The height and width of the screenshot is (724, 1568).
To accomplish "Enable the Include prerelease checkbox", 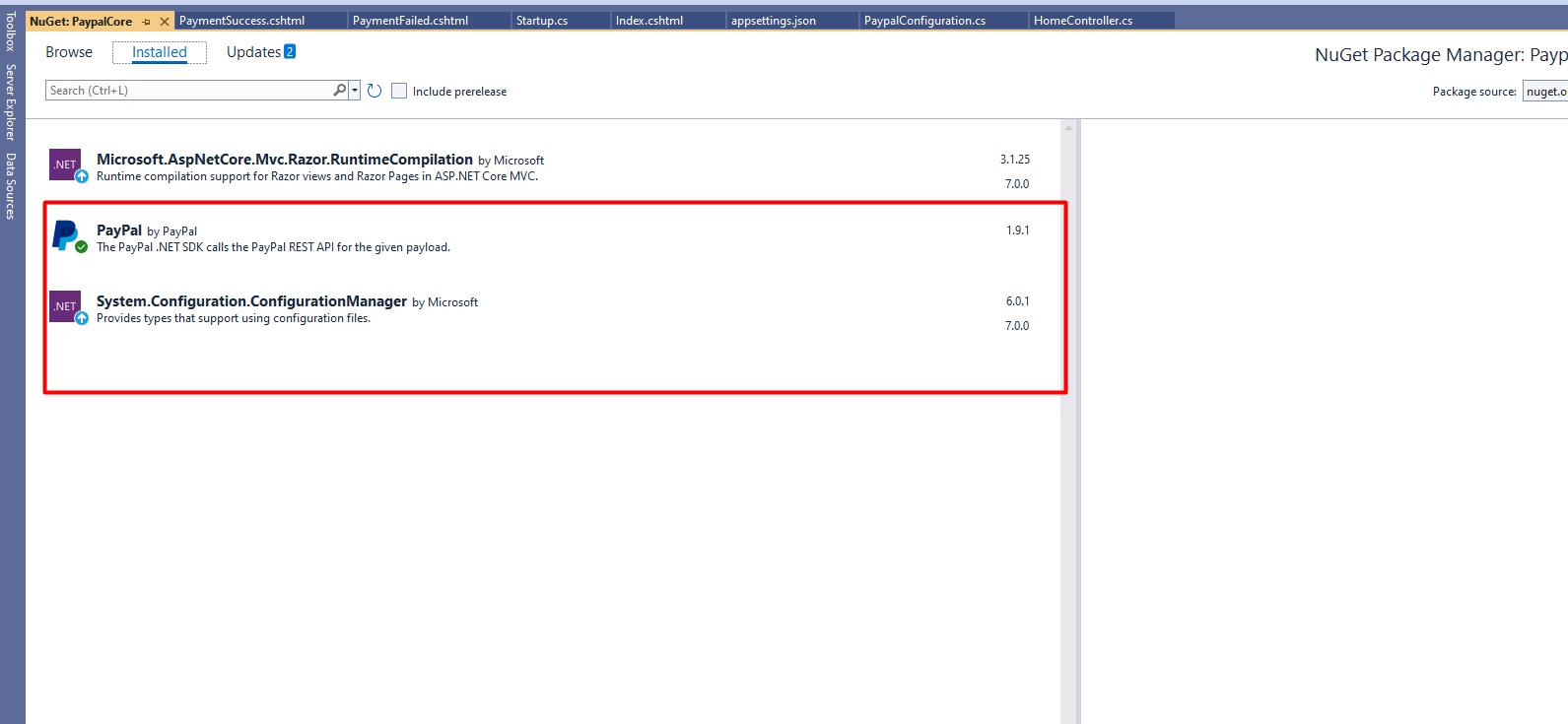I will click(x=399, y=91).
